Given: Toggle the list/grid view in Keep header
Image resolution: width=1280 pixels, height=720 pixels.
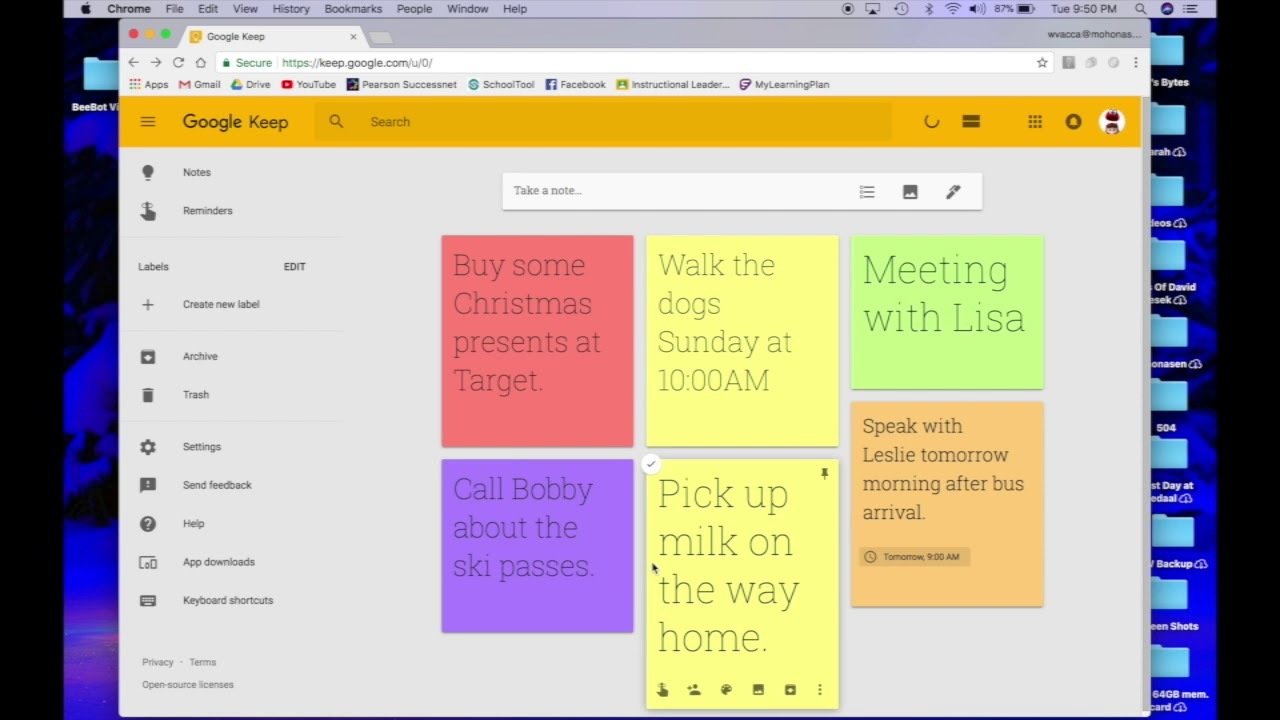Looking at the screenshot, I should click(x=971, y=121).
